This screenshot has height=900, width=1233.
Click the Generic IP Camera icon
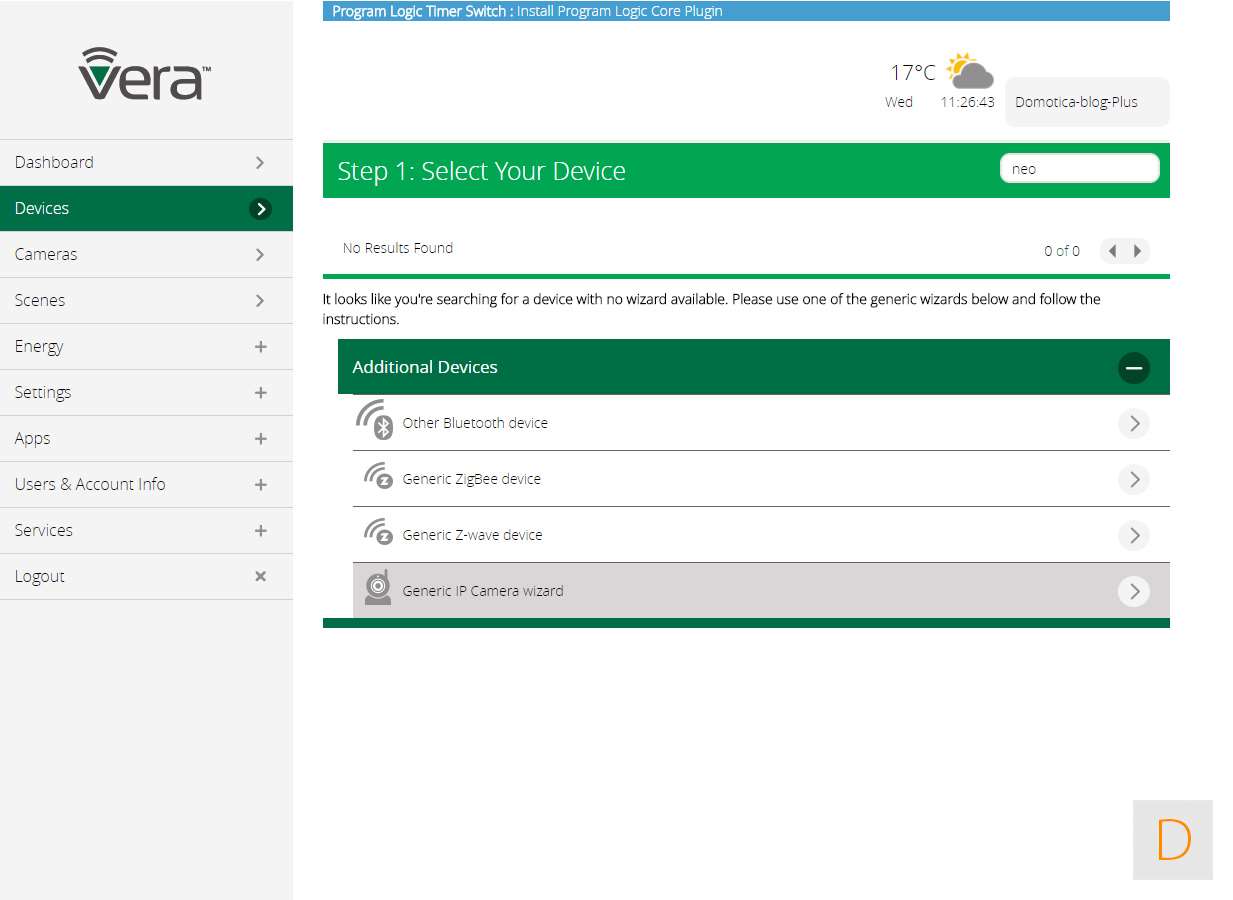(x=377, y=588)
